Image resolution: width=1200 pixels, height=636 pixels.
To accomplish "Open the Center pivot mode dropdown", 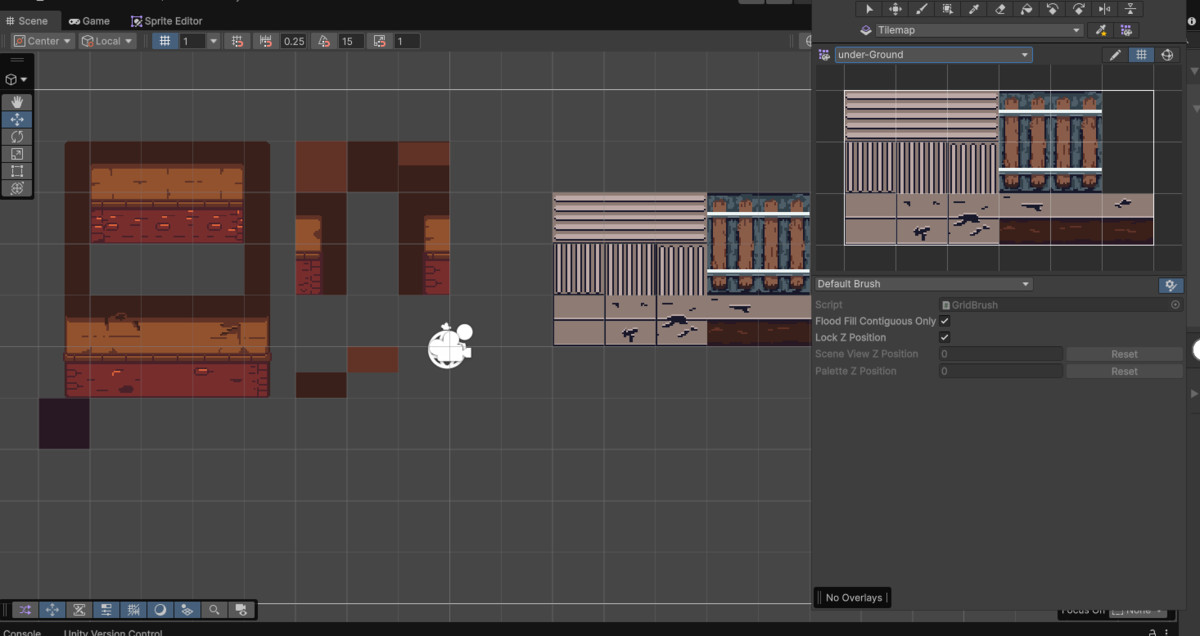I will pyautogui.click(x=43, y=41).
